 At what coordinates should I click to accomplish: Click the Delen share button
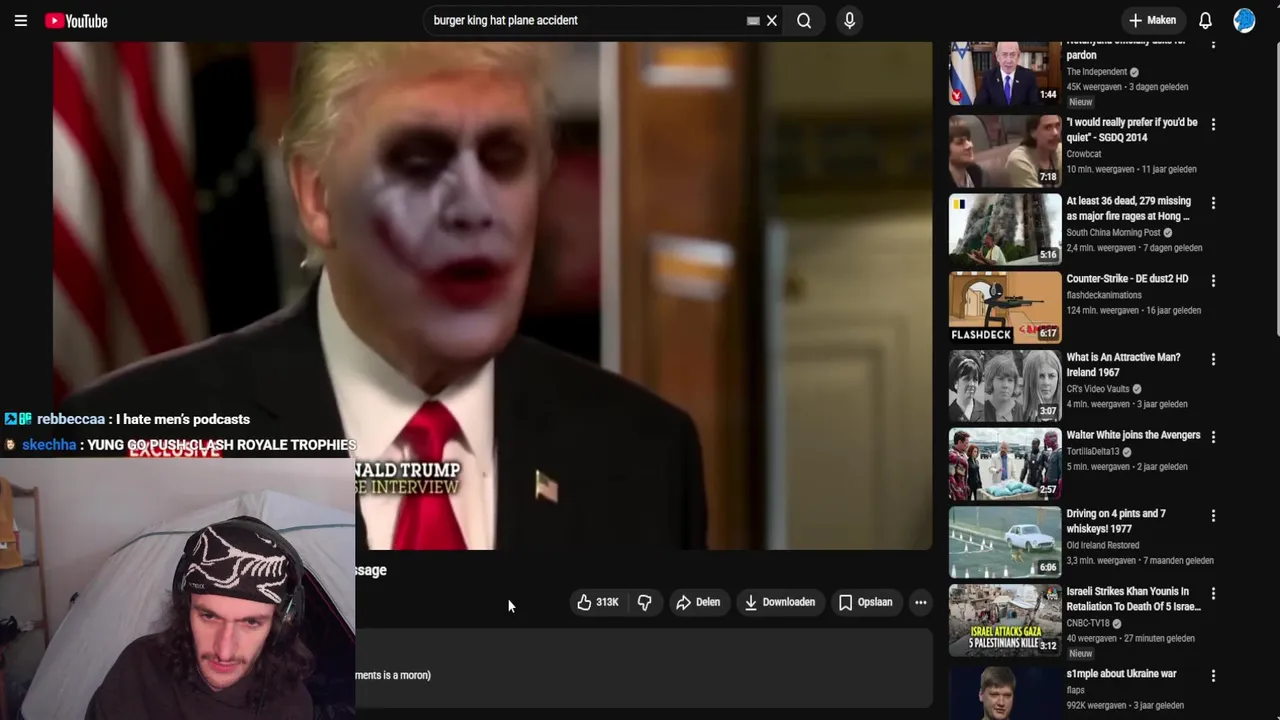click(698, 602)
